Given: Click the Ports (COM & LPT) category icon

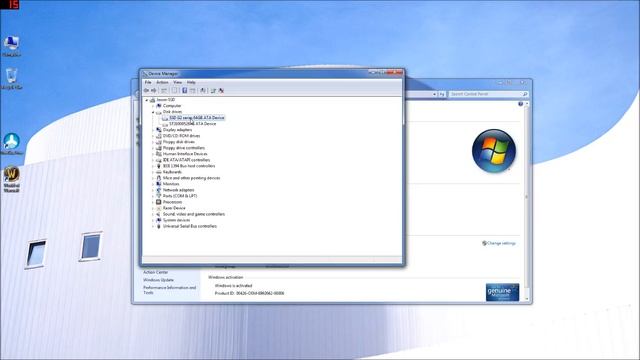Looking at the screenshot, I should pos(159,196).
